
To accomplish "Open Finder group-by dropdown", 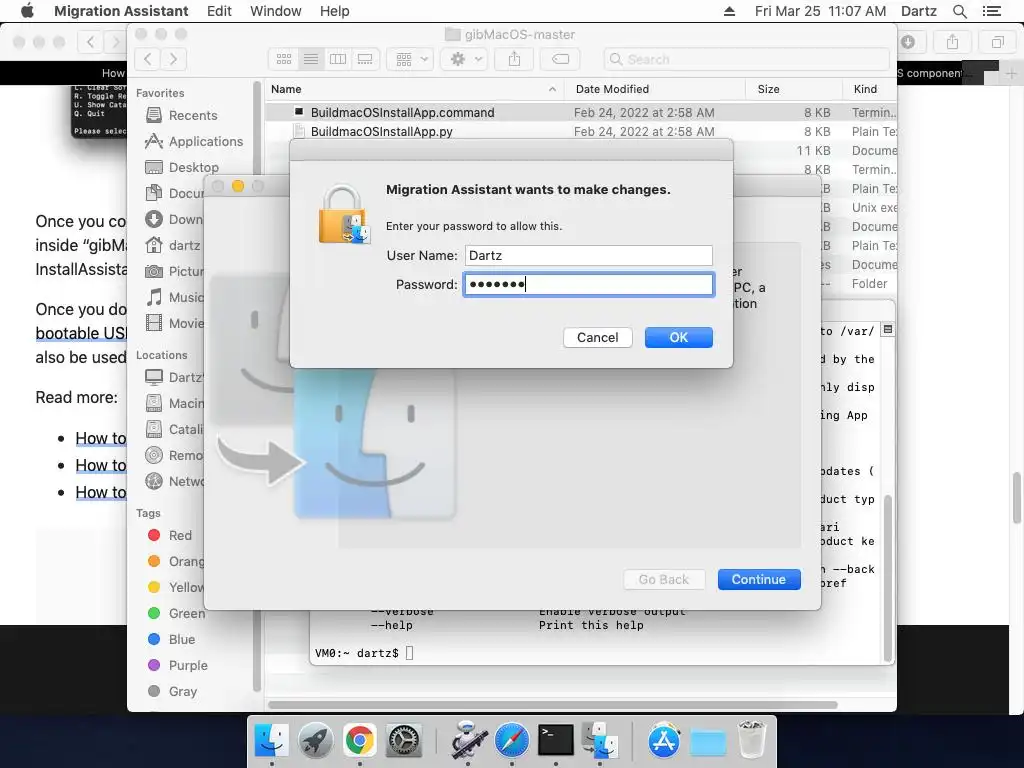I will pyautogui.click(x=410, y=59).
